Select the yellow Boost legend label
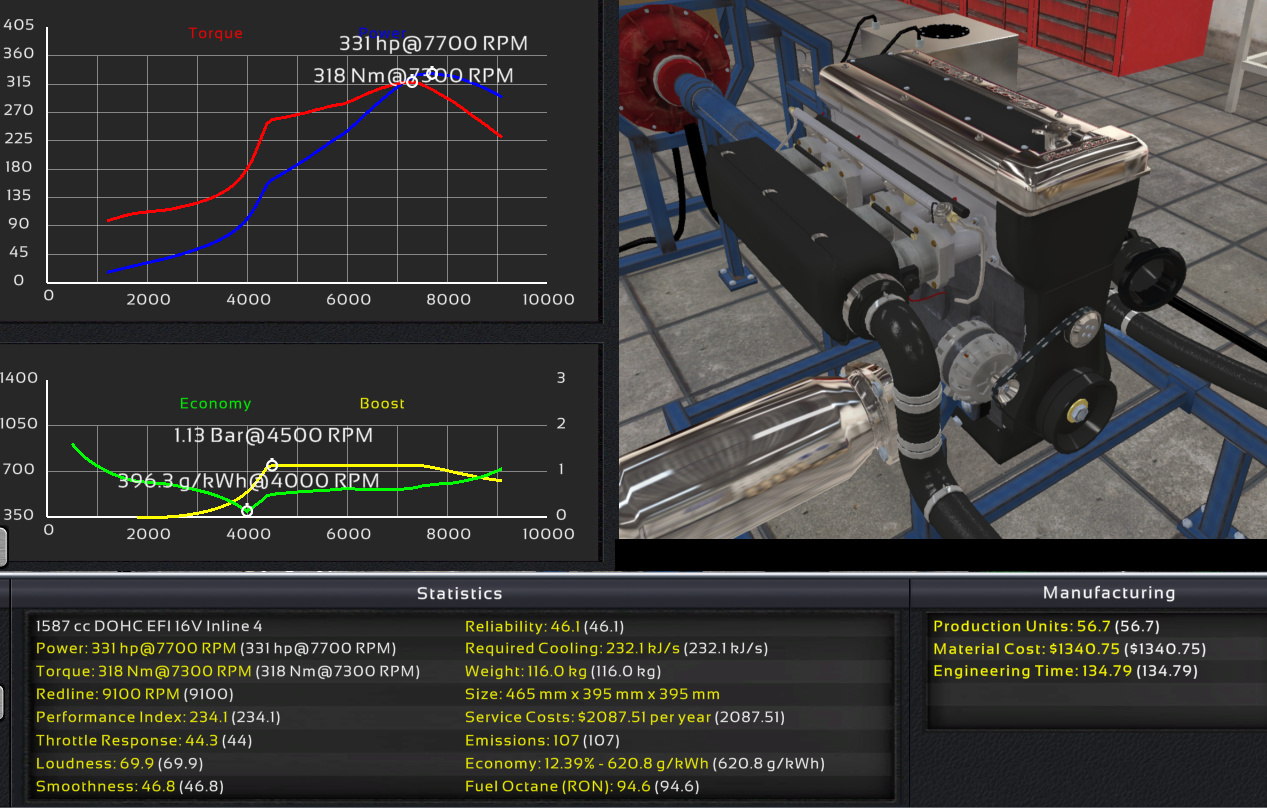1267x808 pixels. (382, 404)
